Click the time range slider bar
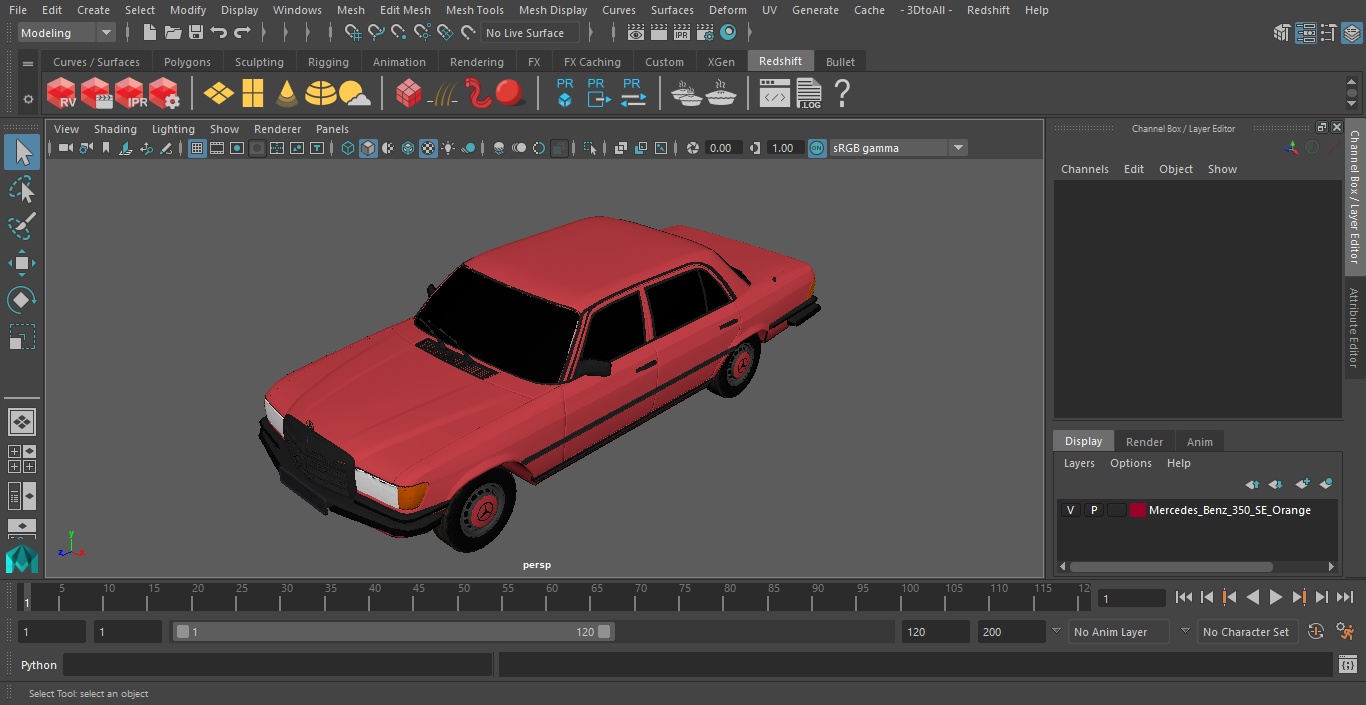Image resolution: width=1366 pixels, height=705 pixels. [x=393, y=632]
